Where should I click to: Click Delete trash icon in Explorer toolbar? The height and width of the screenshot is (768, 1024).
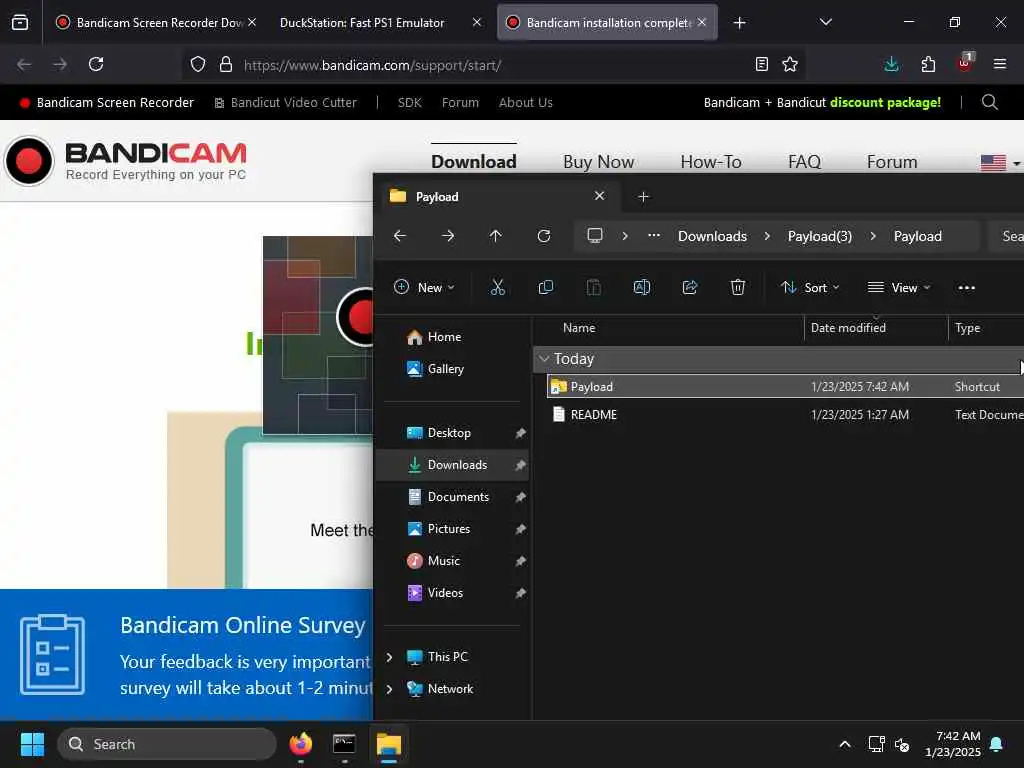click(x=738, y=287)
